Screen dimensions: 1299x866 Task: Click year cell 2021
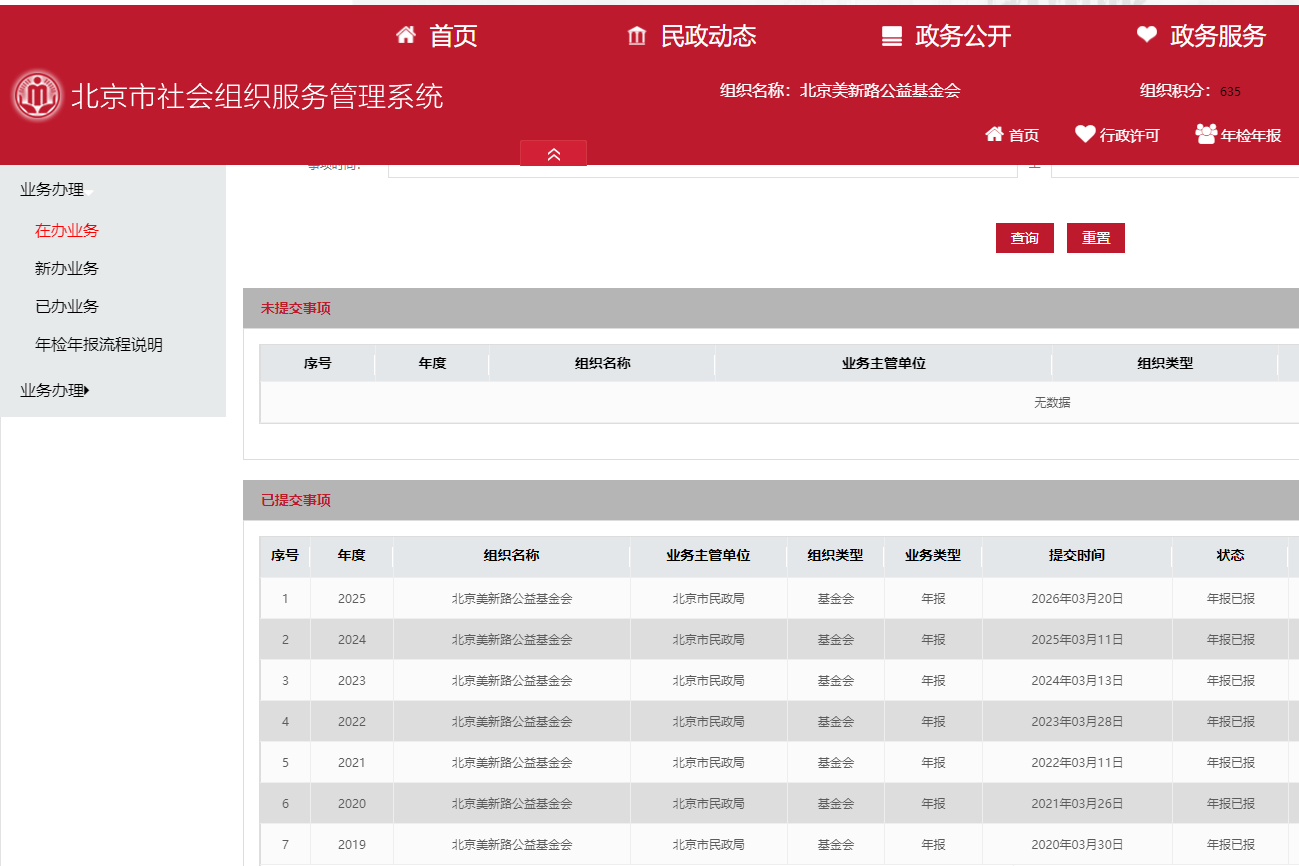[x=352, y=762]
